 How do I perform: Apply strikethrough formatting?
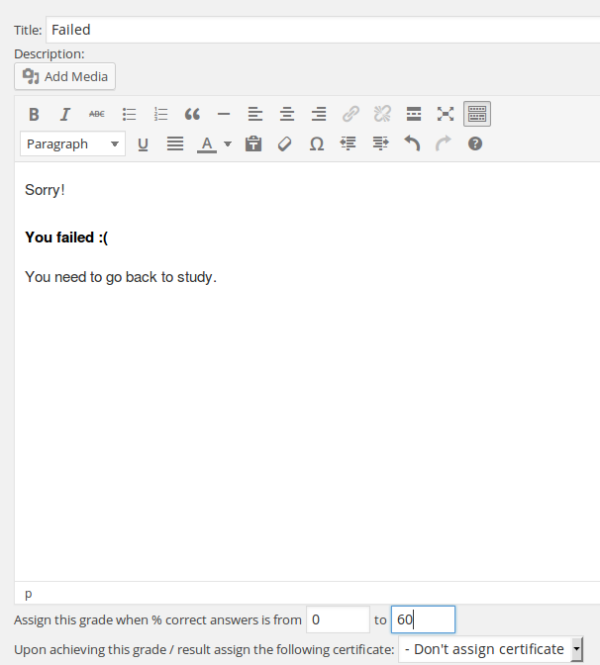click(x=97, y=114)
